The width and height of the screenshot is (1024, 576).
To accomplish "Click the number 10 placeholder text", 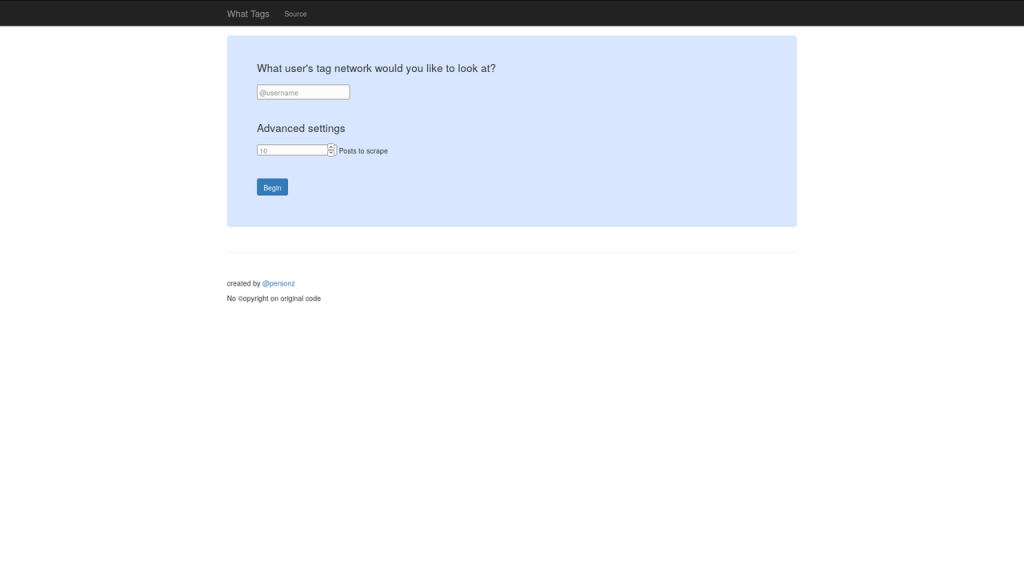I will tap(263, 151).
